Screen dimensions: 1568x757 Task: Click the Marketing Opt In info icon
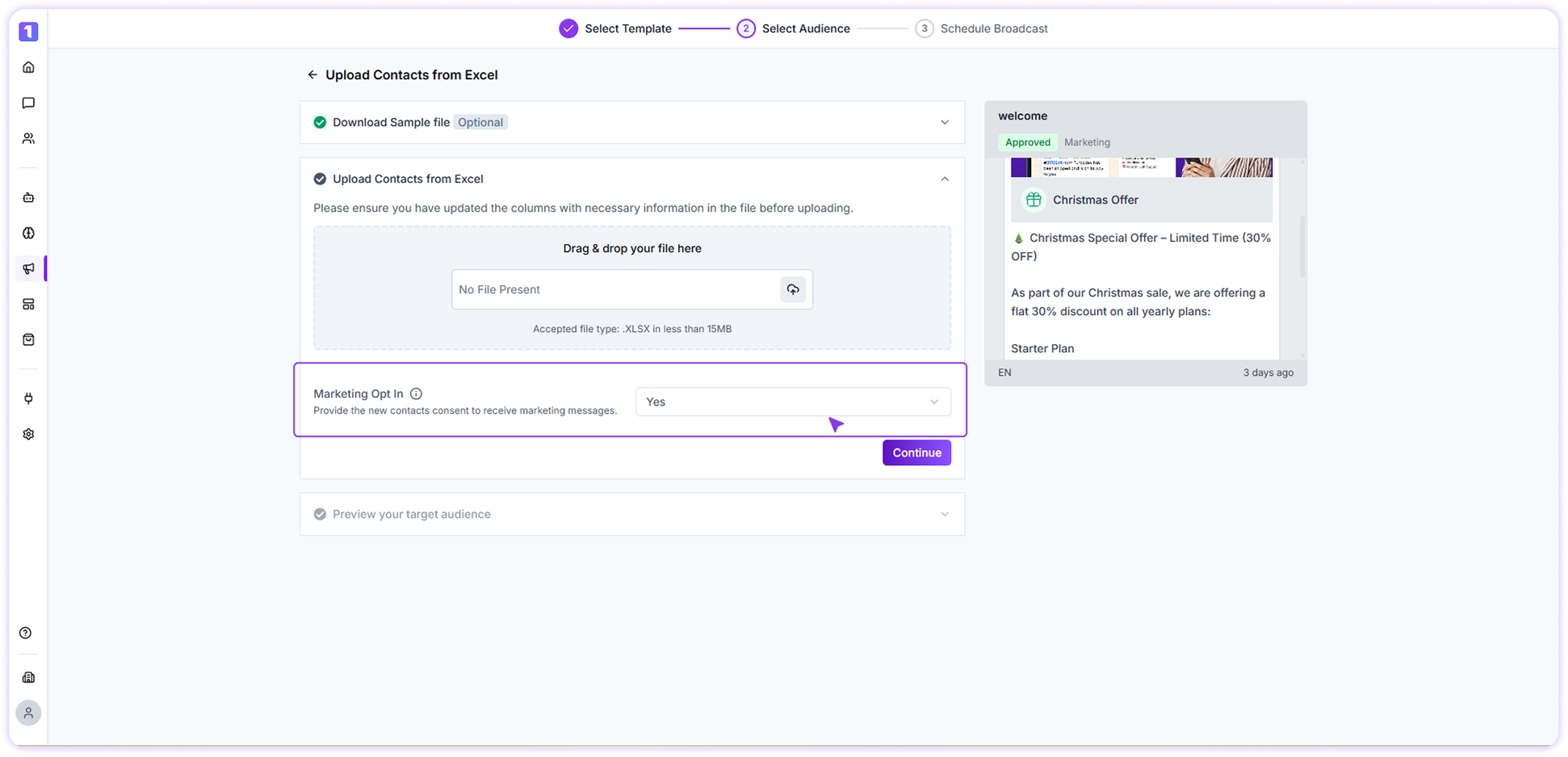click(416, 393)
